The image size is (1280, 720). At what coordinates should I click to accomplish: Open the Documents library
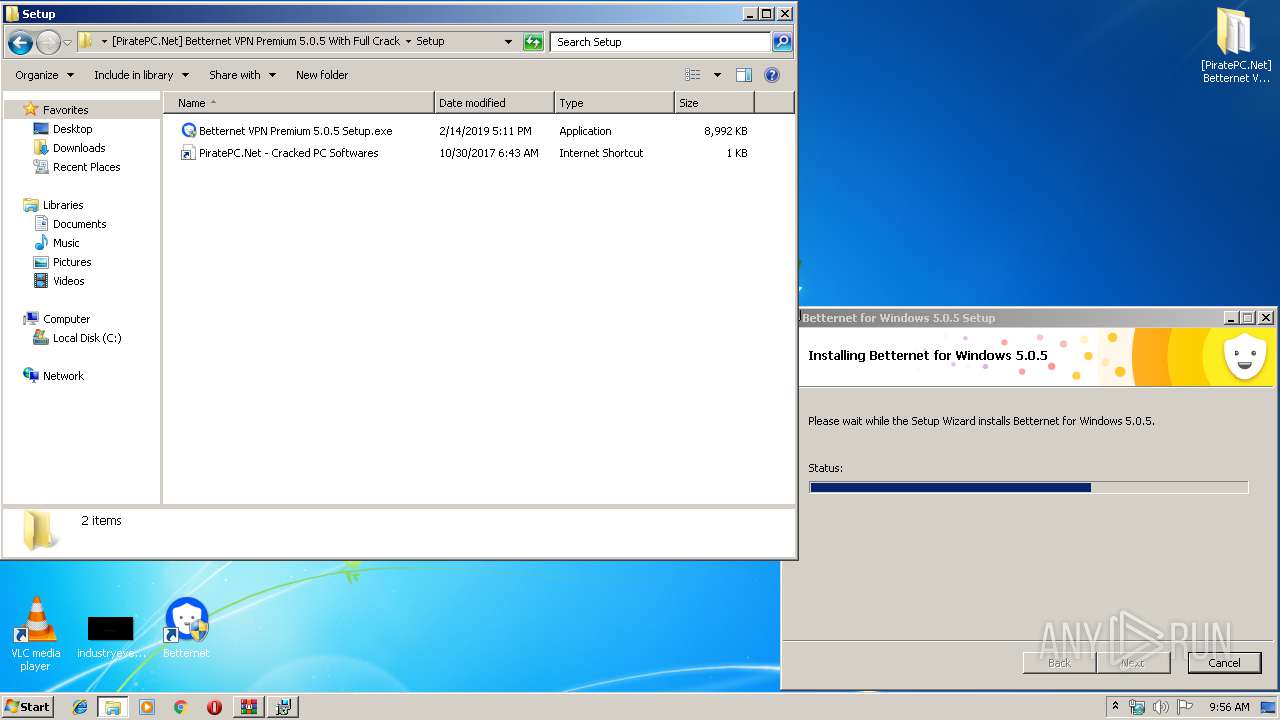pyautogui.click(x=79, y=224)
